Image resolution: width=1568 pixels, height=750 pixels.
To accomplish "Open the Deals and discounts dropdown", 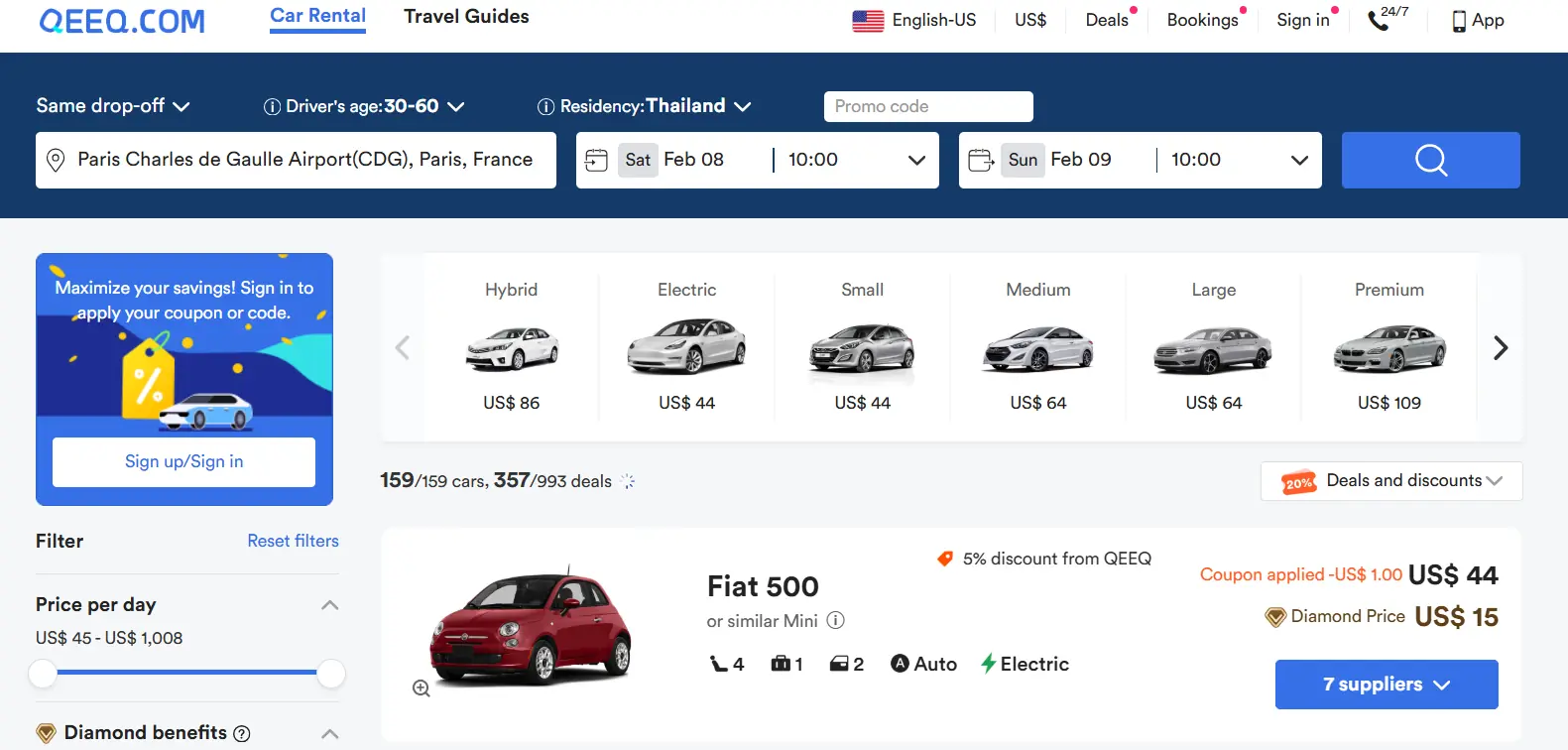I will point(1391,481).
